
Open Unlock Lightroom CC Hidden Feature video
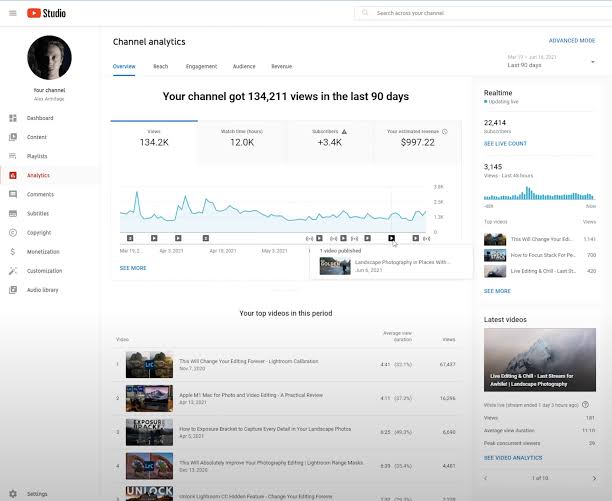pos(256,496)
